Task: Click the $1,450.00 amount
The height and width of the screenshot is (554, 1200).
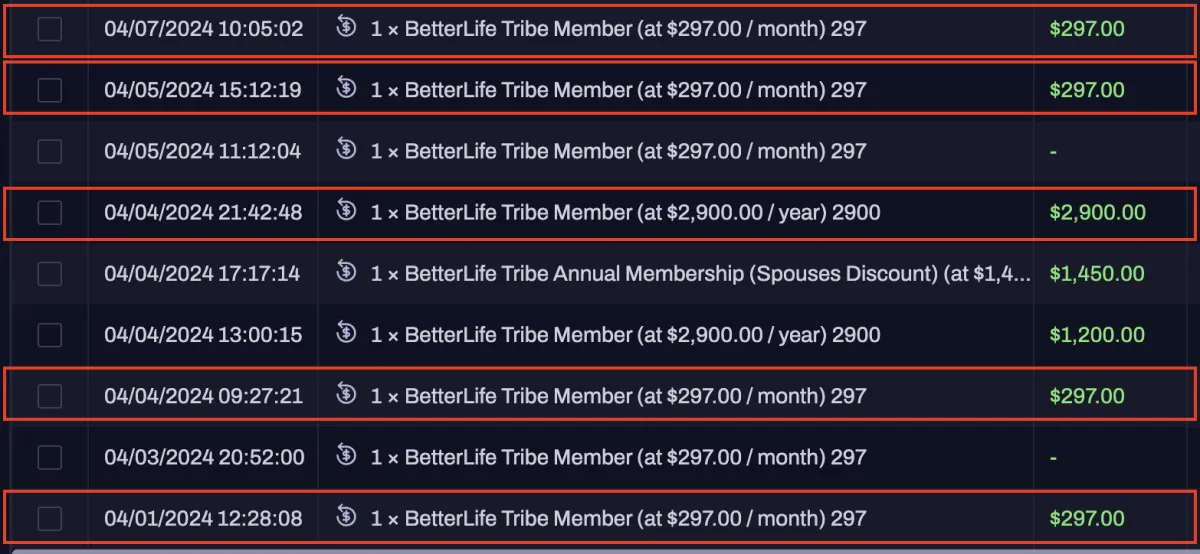Action: [x=1097, y=274]
